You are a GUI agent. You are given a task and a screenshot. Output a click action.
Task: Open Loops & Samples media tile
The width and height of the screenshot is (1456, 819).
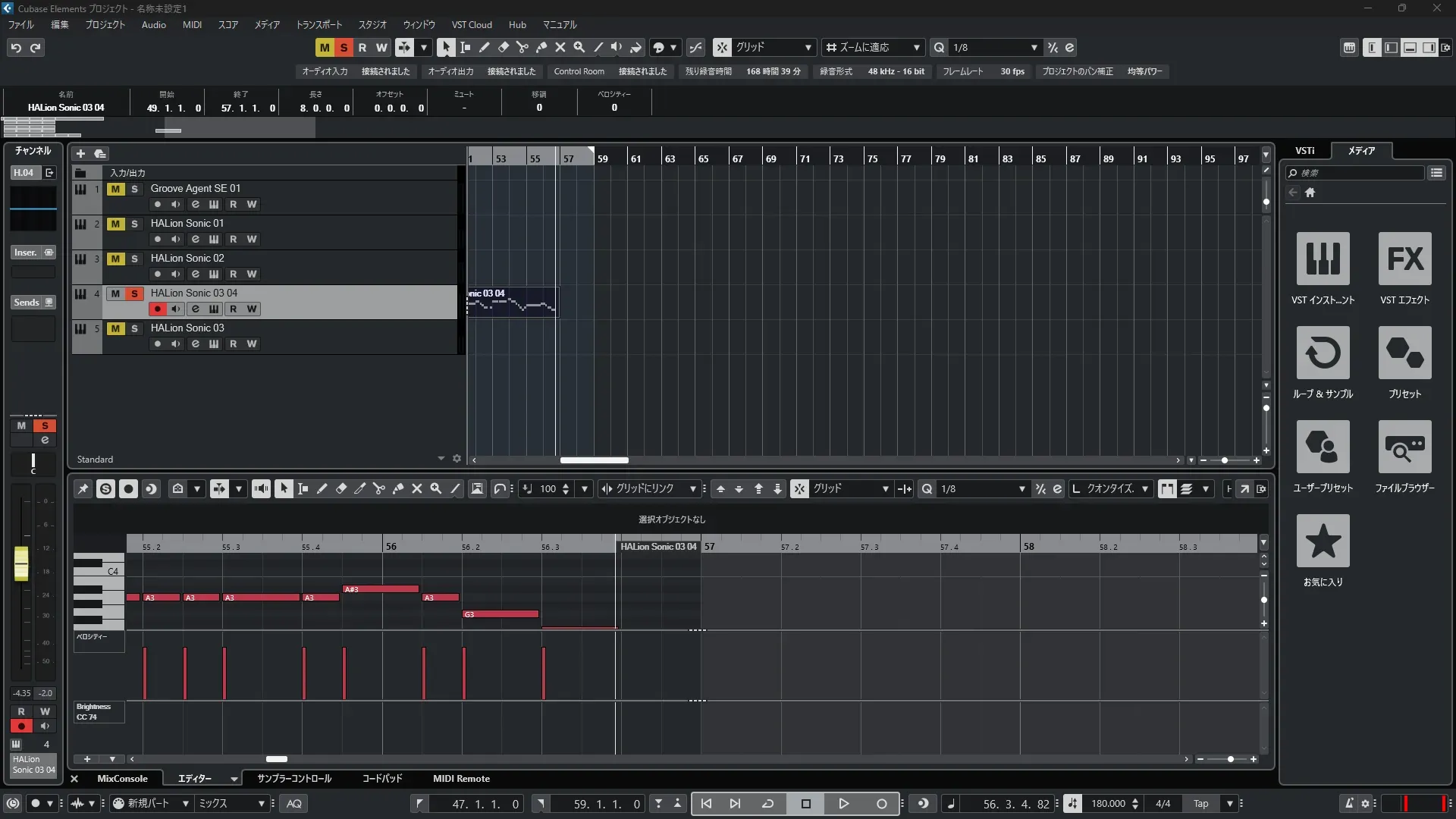(x=1323, y=353)
